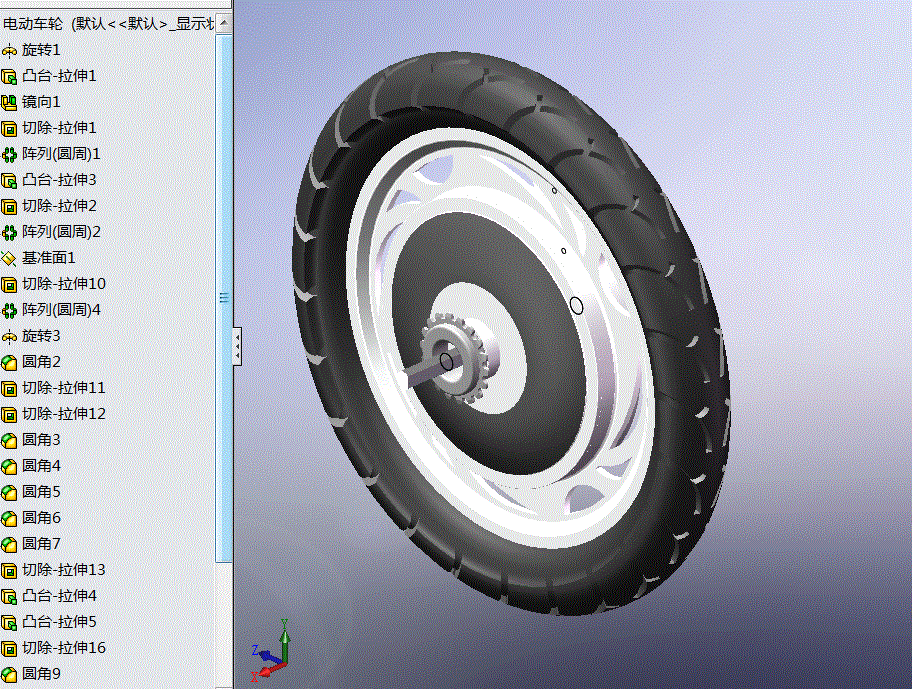Select feature text 阵列(圆周)2

tap(61, 232)
